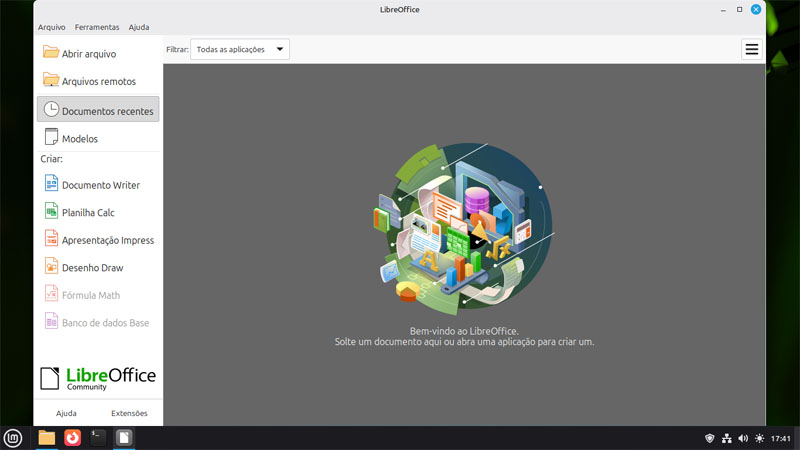This screenshot has width=800, height=450.
Task: Click the Modelos template icon
Action: coord(51,137)
